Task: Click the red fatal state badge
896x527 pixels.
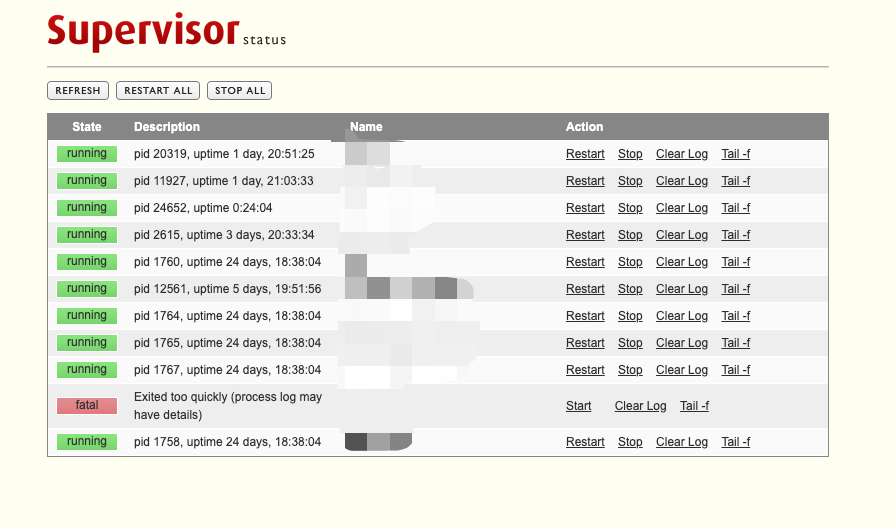Action: (x=87, y=405)
